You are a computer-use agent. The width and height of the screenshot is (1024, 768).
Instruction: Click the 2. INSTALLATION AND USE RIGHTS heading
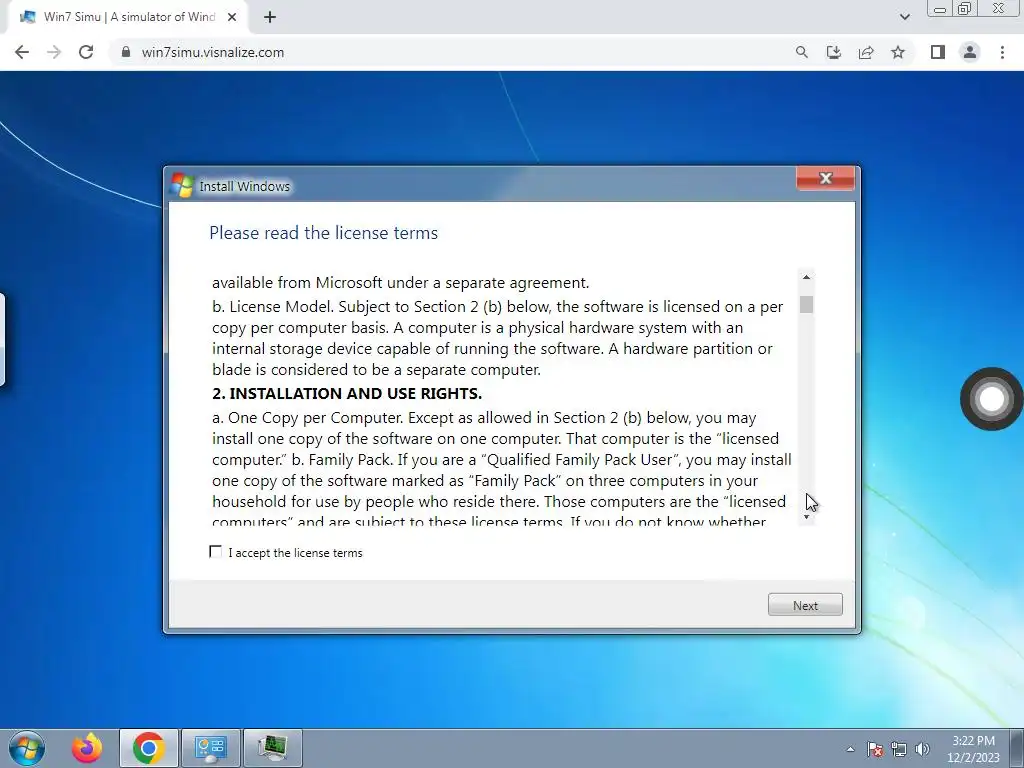tap(347, 394)
